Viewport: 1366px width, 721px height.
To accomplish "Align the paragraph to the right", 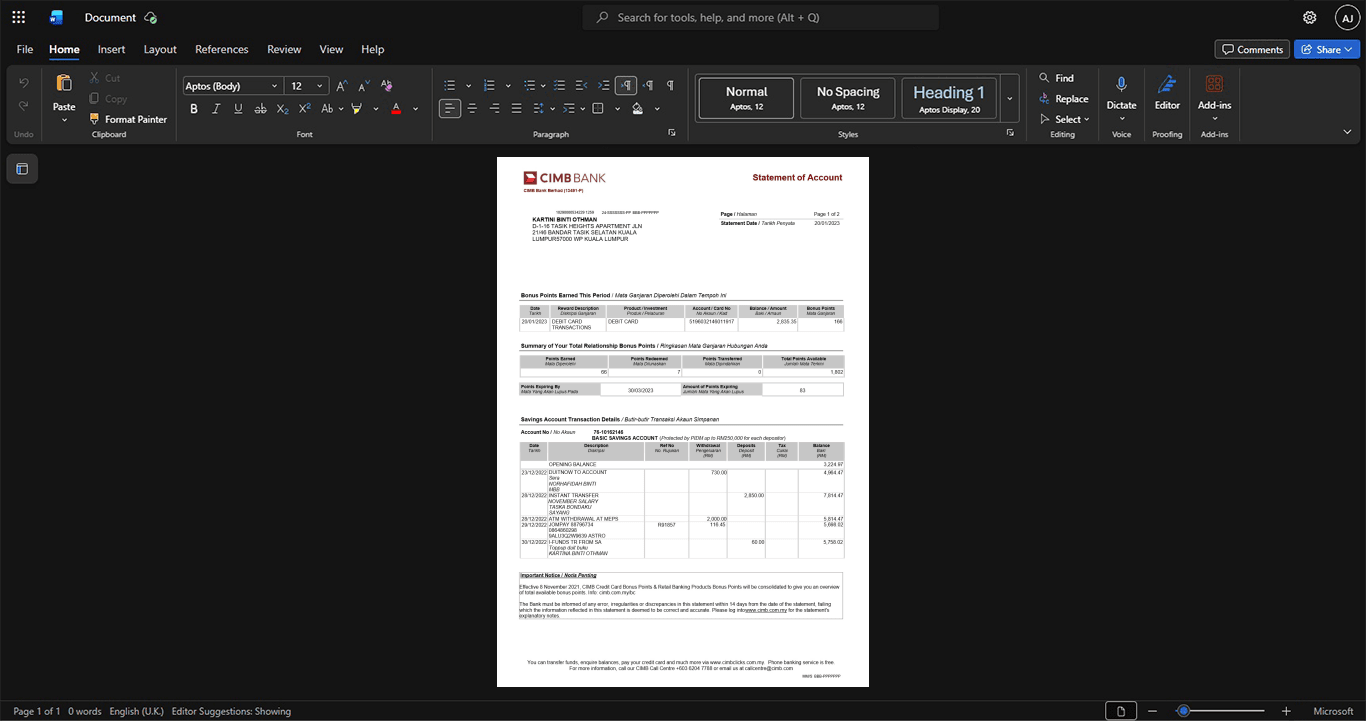I will click(494, 108).
